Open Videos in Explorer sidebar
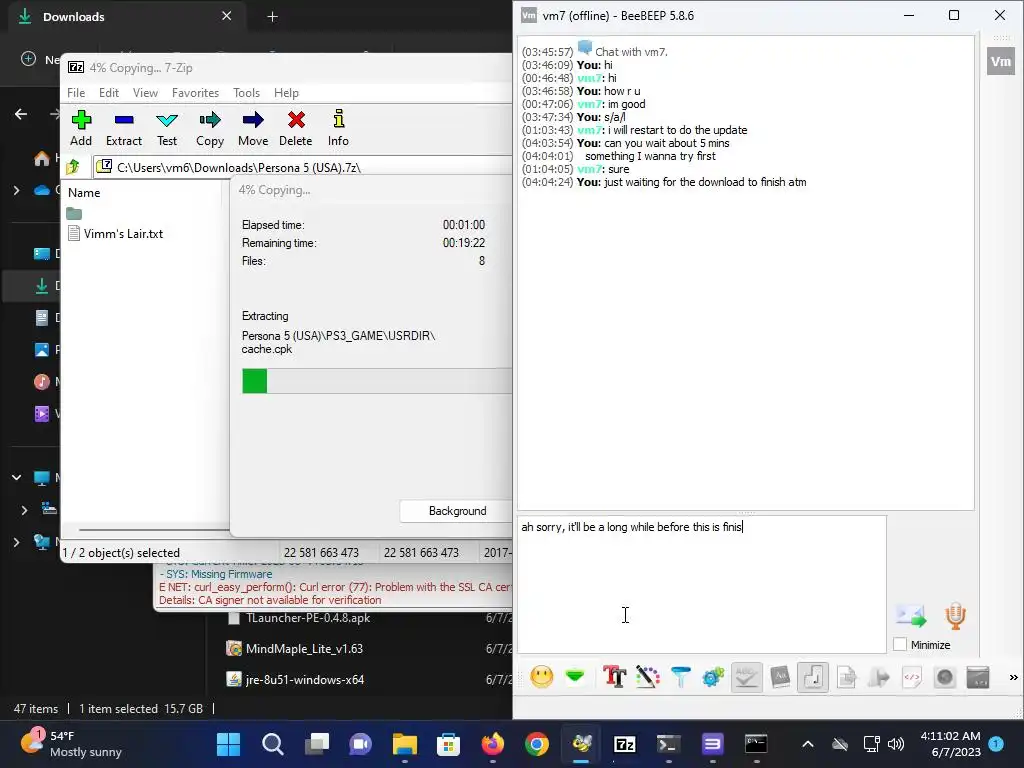1024x768 pixels. click(x=42, y=413)
